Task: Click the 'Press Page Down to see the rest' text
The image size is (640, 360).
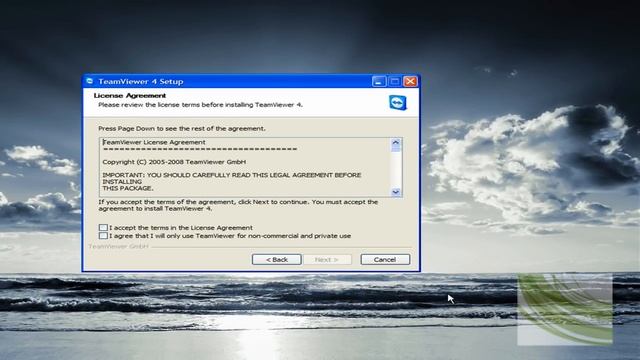Action: tap(182, 129)
